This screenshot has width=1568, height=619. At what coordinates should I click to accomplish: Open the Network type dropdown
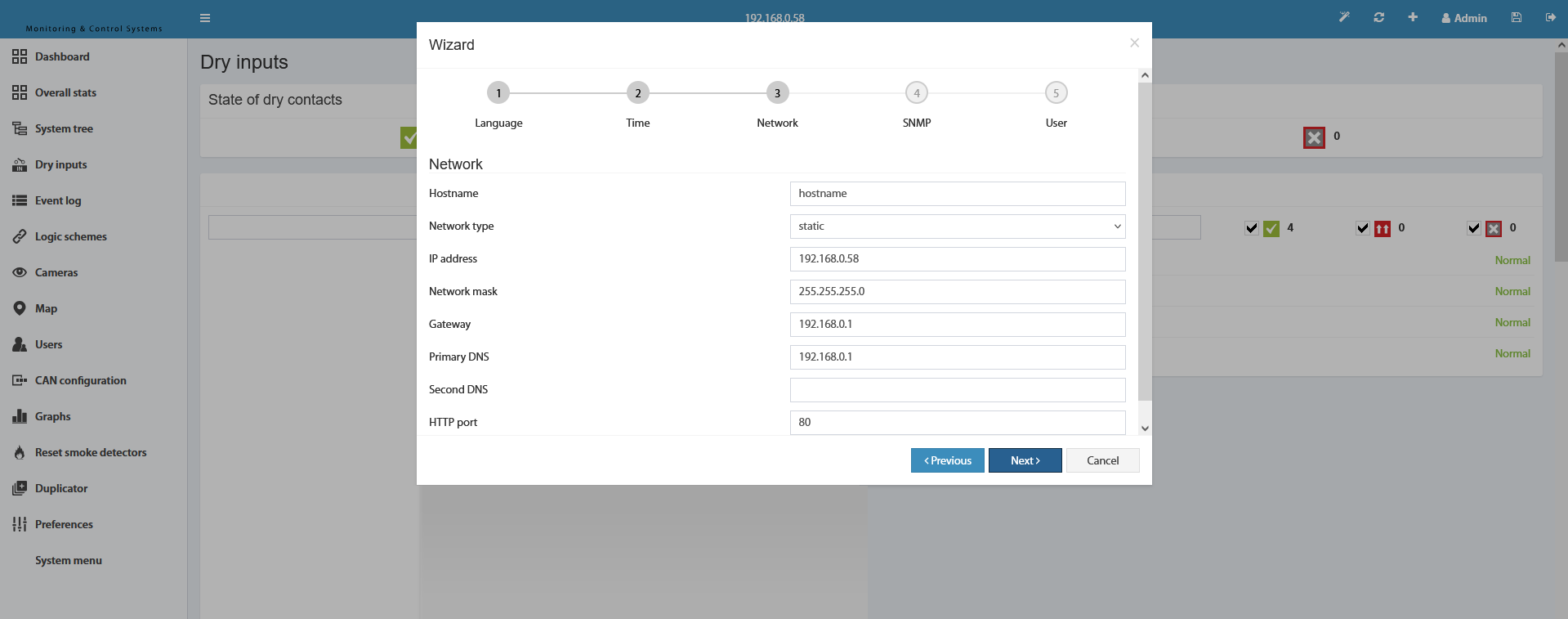point(958,227)
